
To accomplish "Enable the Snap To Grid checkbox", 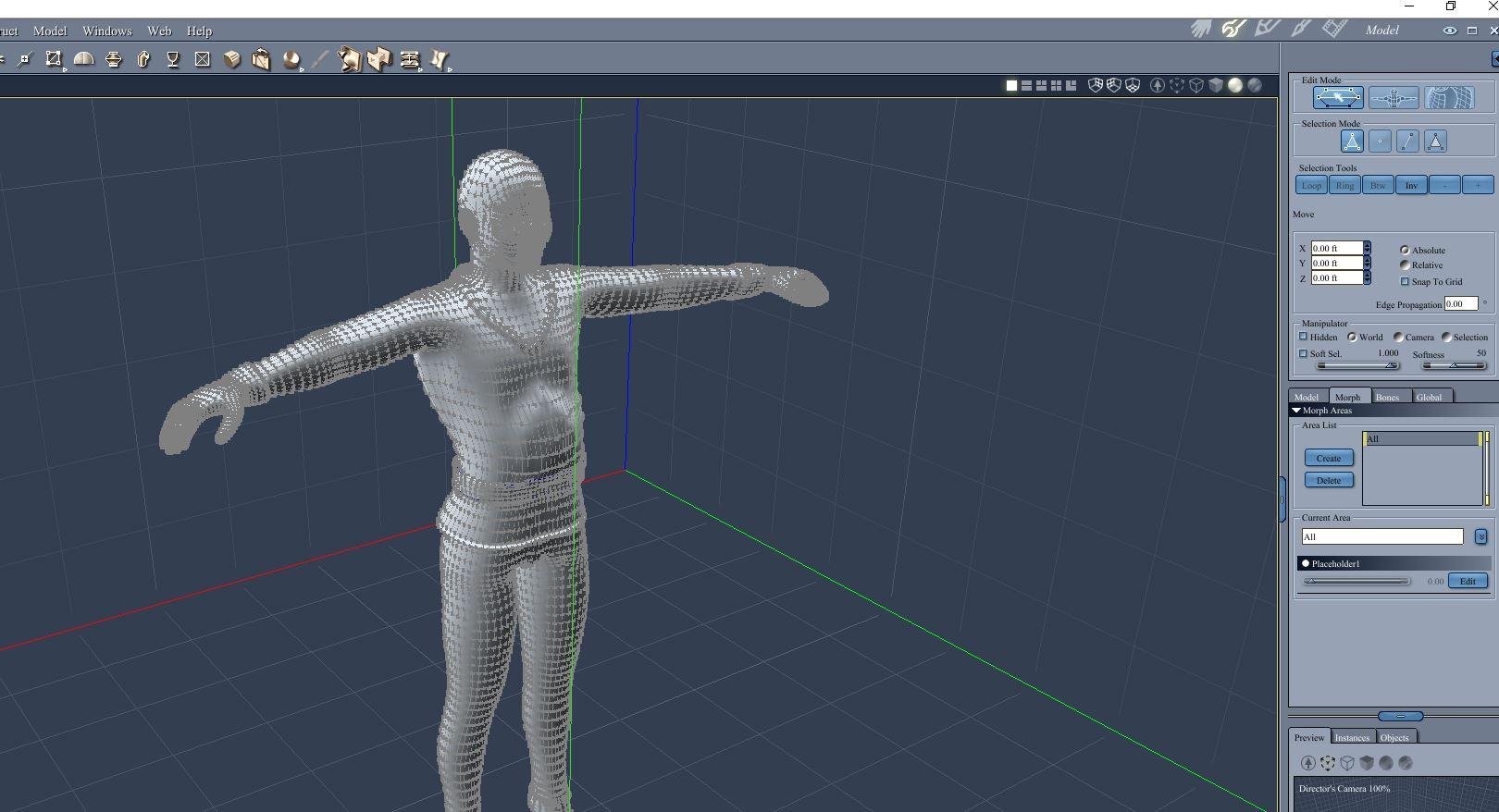I will pos(1405,281).
